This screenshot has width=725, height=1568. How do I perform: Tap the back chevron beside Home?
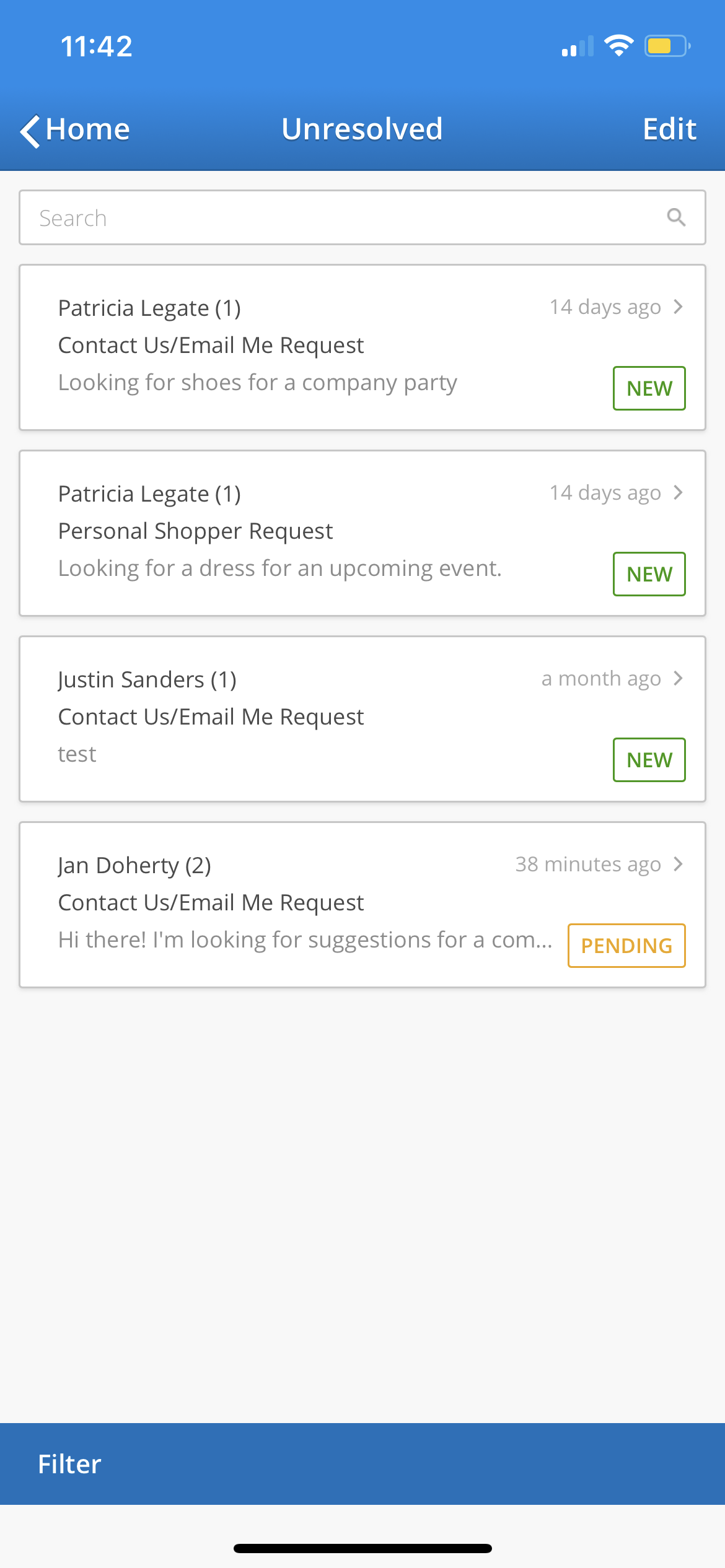click(x=30, y=131)
